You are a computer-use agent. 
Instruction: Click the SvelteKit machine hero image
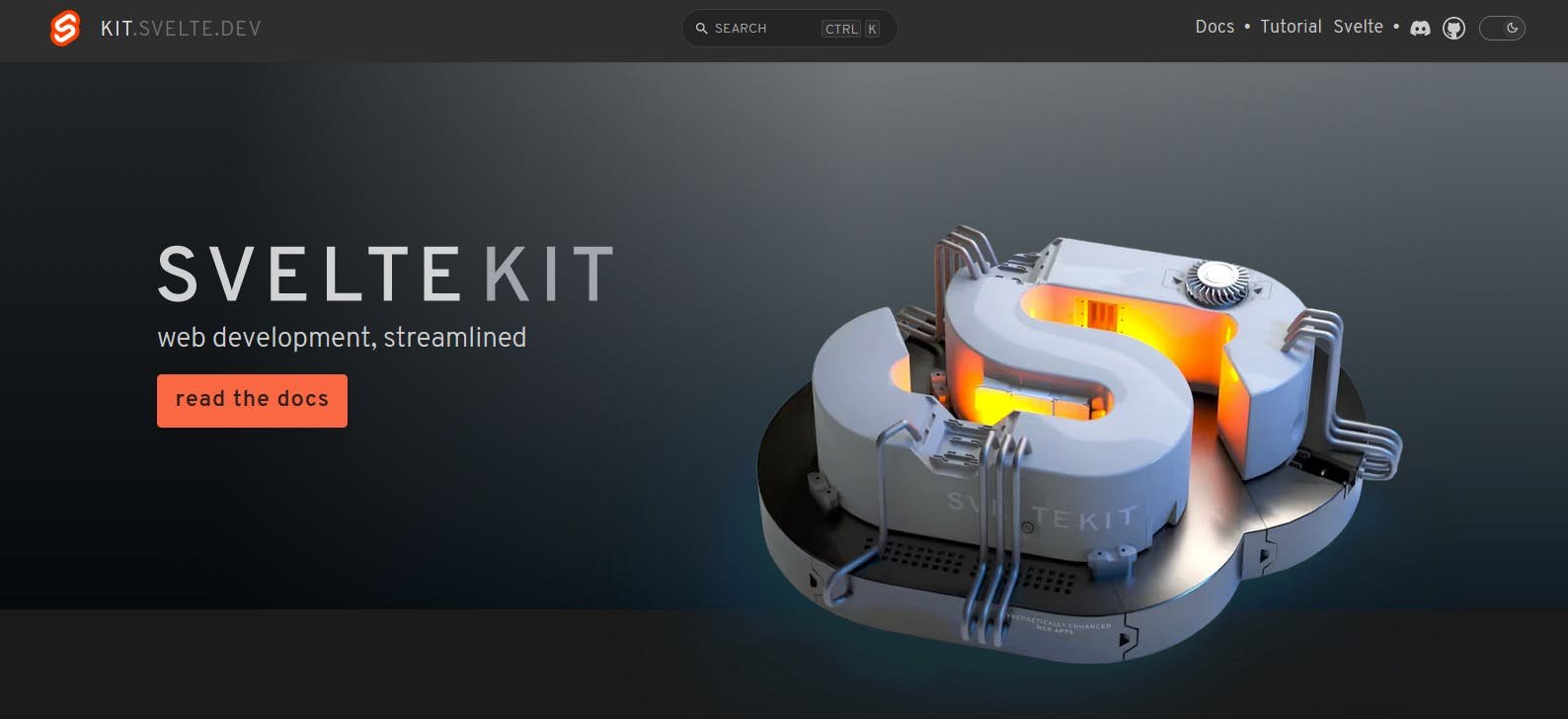click(1079, 444)
